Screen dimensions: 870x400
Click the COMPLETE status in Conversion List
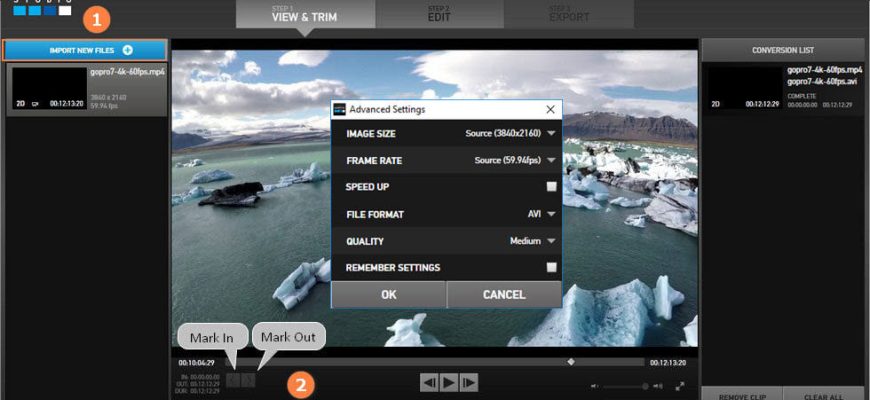click(800, 97)
